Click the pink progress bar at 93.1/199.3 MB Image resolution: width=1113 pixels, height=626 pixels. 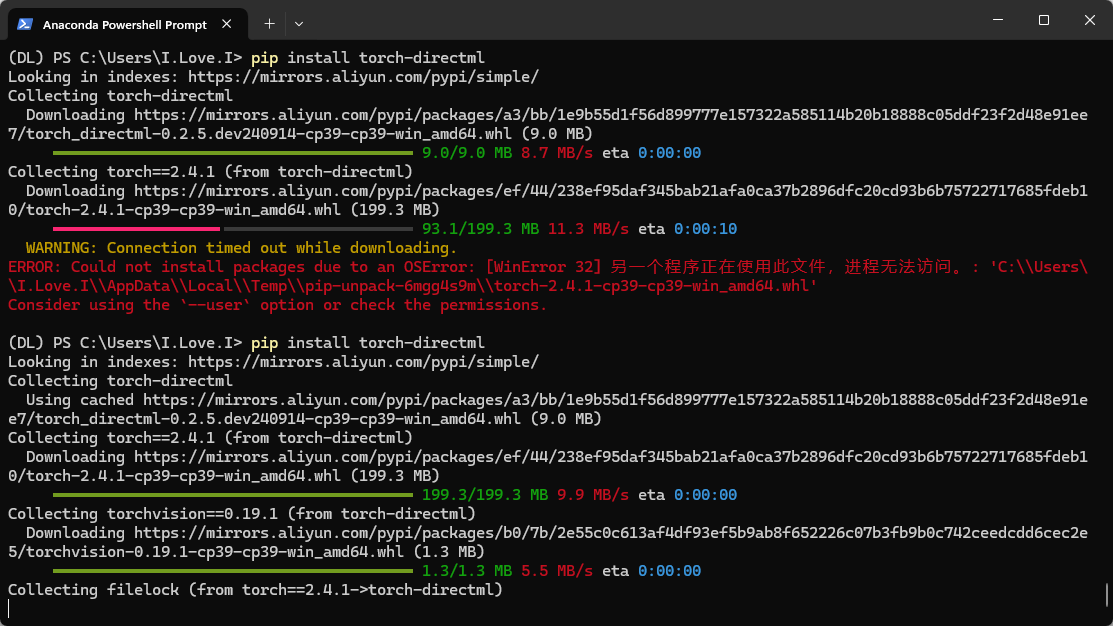click(136, 229)
